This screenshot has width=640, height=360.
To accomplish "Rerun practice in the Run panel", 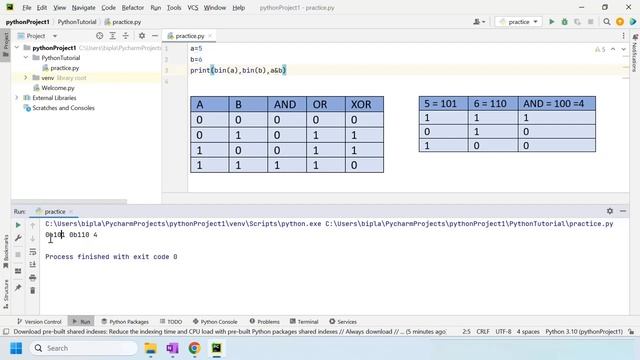I will point(18,225).
